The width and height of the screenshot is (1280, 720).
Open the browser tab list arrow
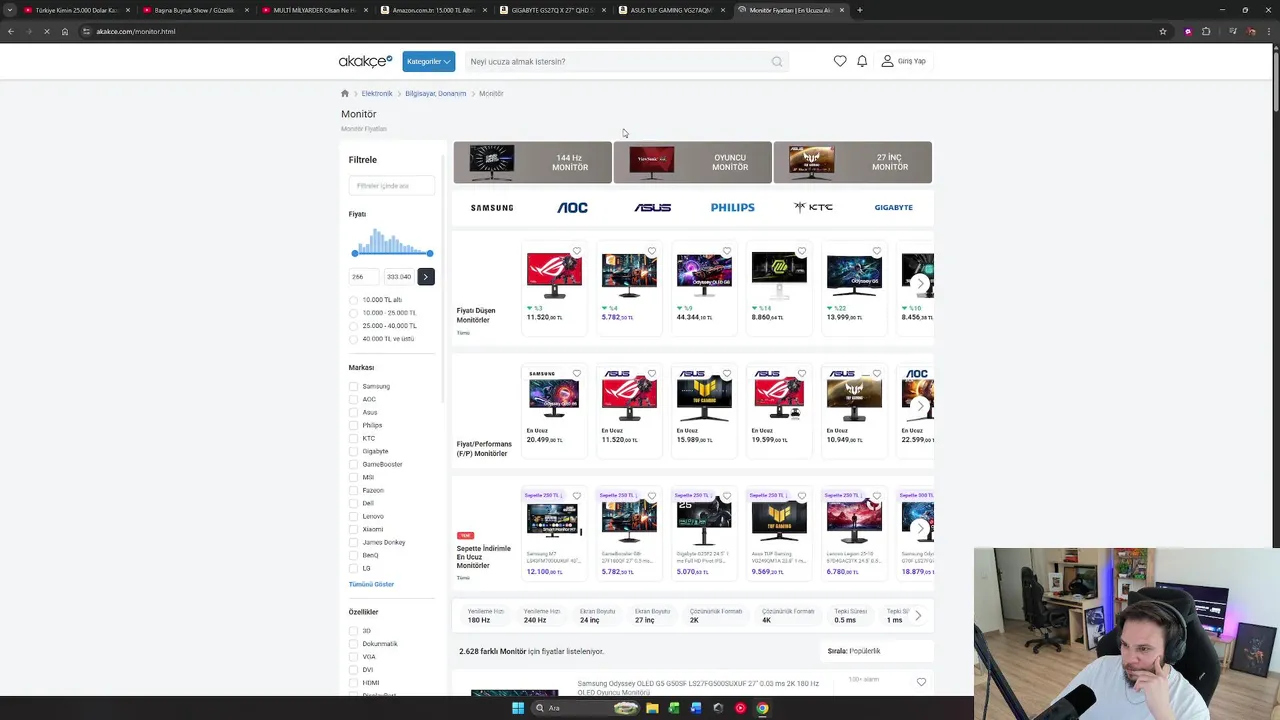10,10
